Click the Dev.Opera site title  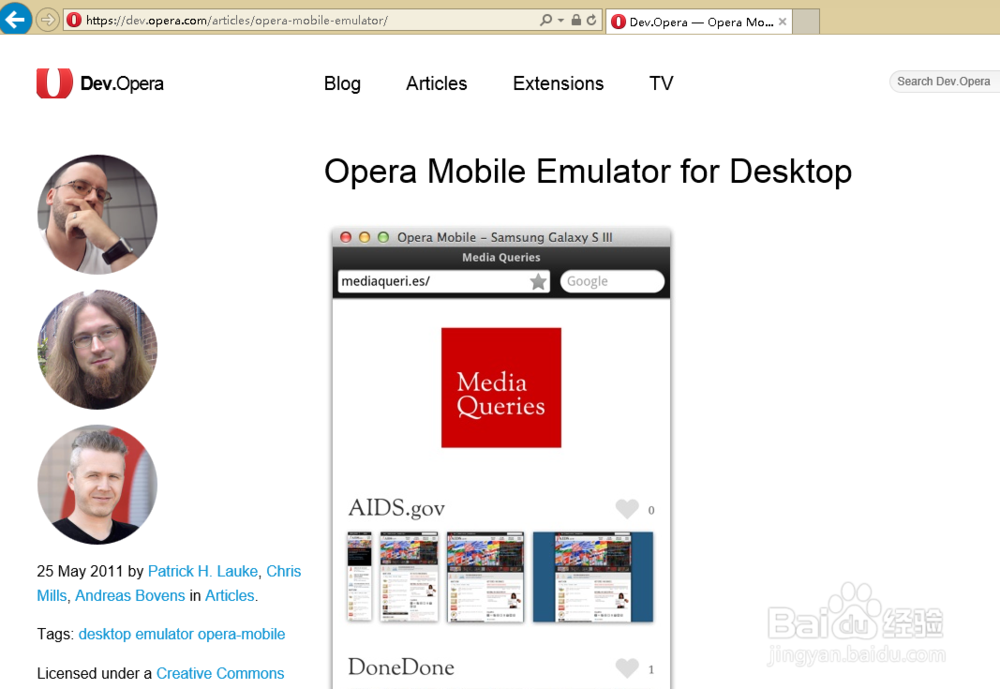[x=122, y=84]
